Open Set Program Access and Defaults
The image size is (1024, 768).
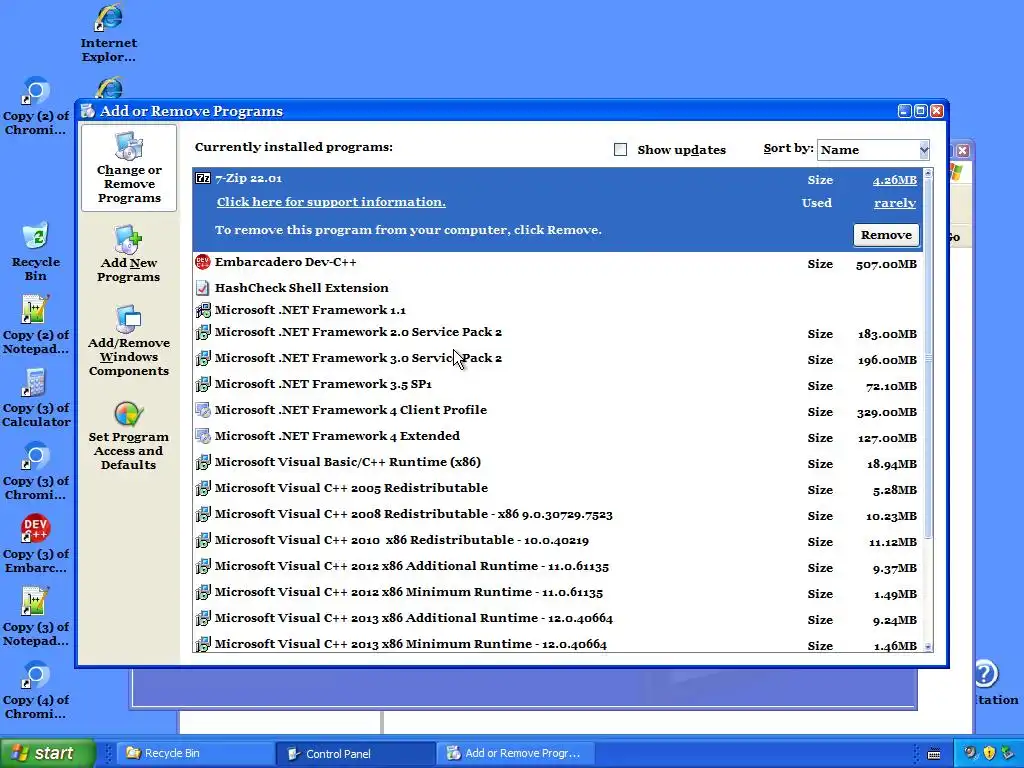pyautogui.click(x=129, y=436)
